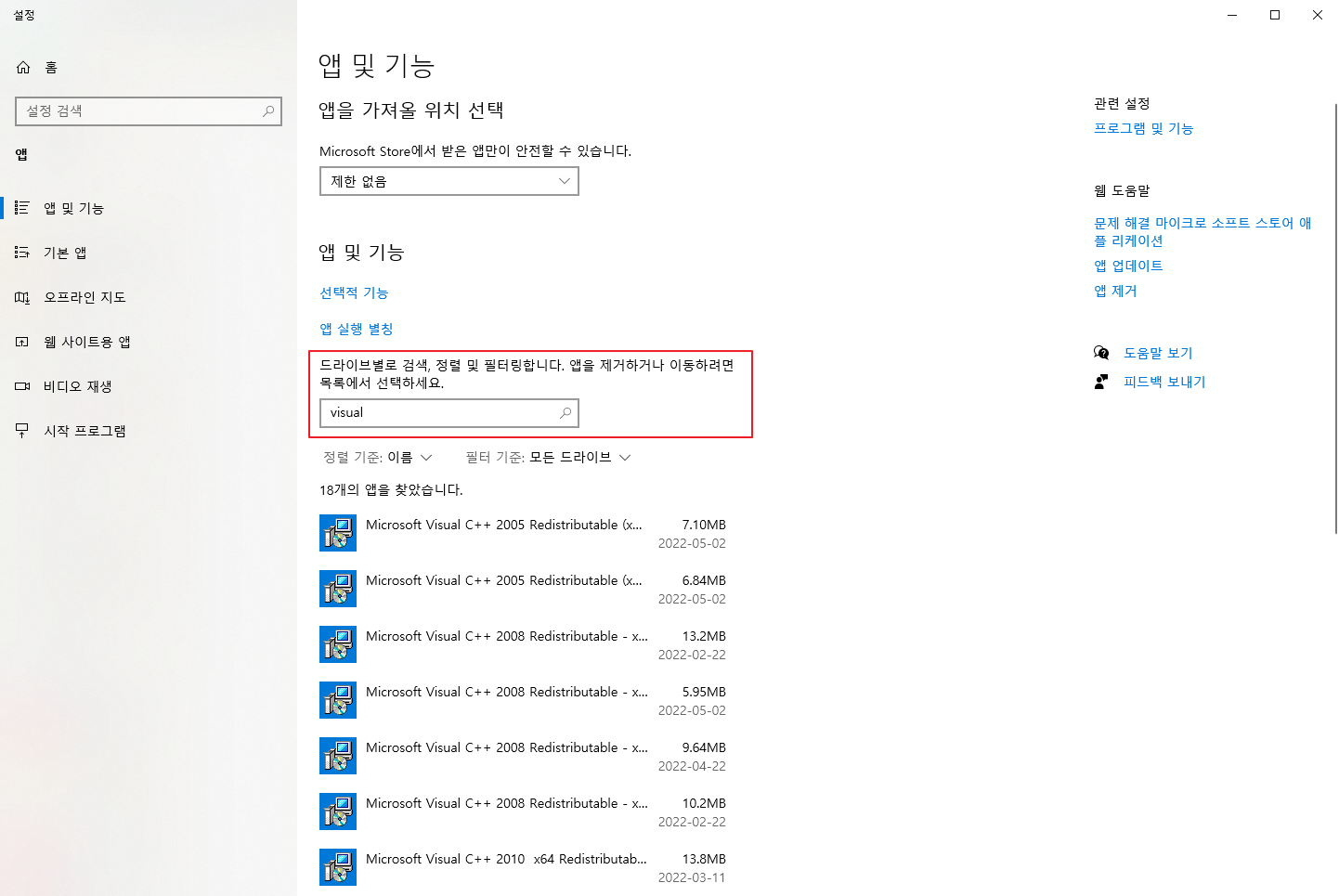Select 웹 사이트용 앱 in sidebar

pos(149,342)
